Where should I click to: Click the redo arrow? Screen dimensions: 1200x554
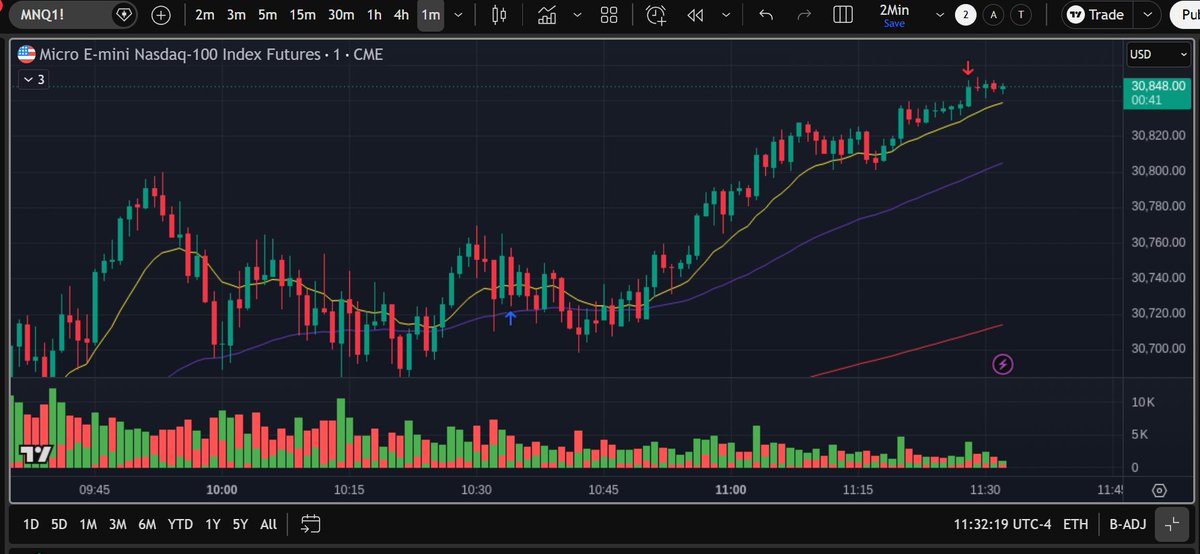point(803,15)
